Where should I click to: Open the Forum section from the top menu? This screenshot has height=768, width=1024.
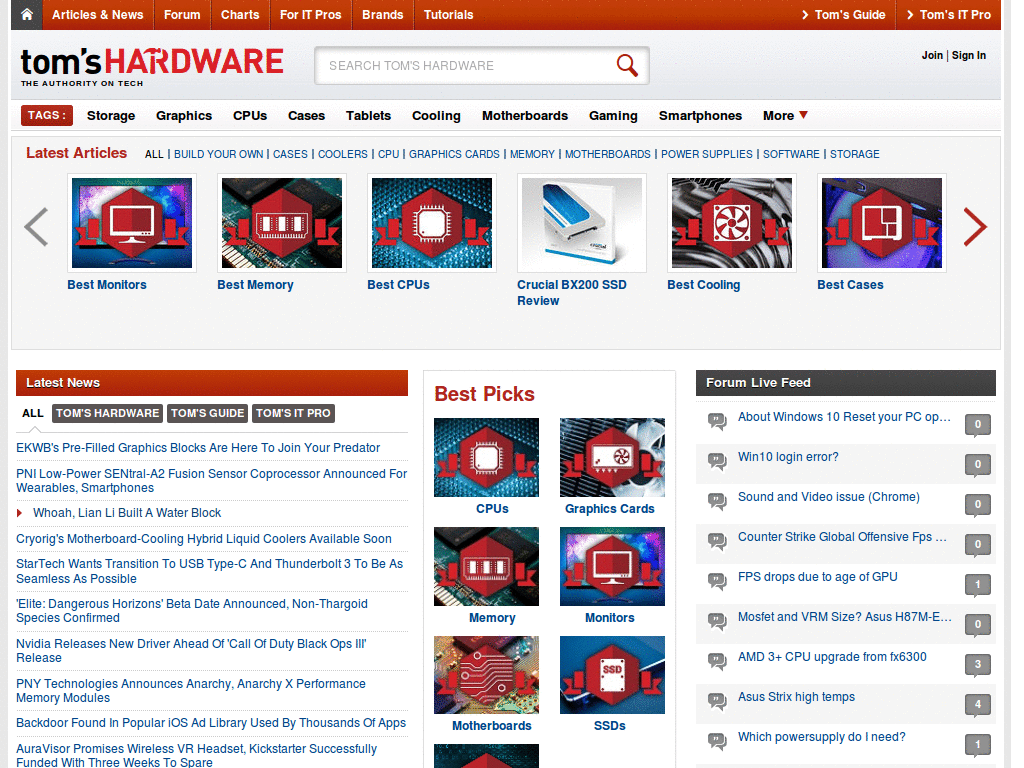pos(182,15)
